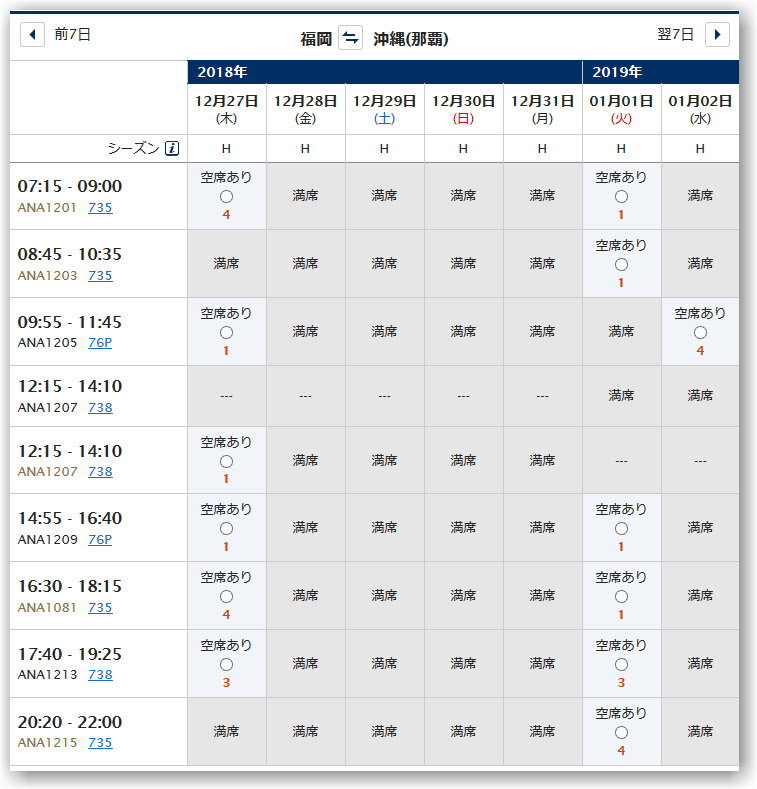Image resolution: width=757 pixels, height=789 pixels.
Task: Select ANA1209 seat on 12月27日
Action: click(226, 529)
